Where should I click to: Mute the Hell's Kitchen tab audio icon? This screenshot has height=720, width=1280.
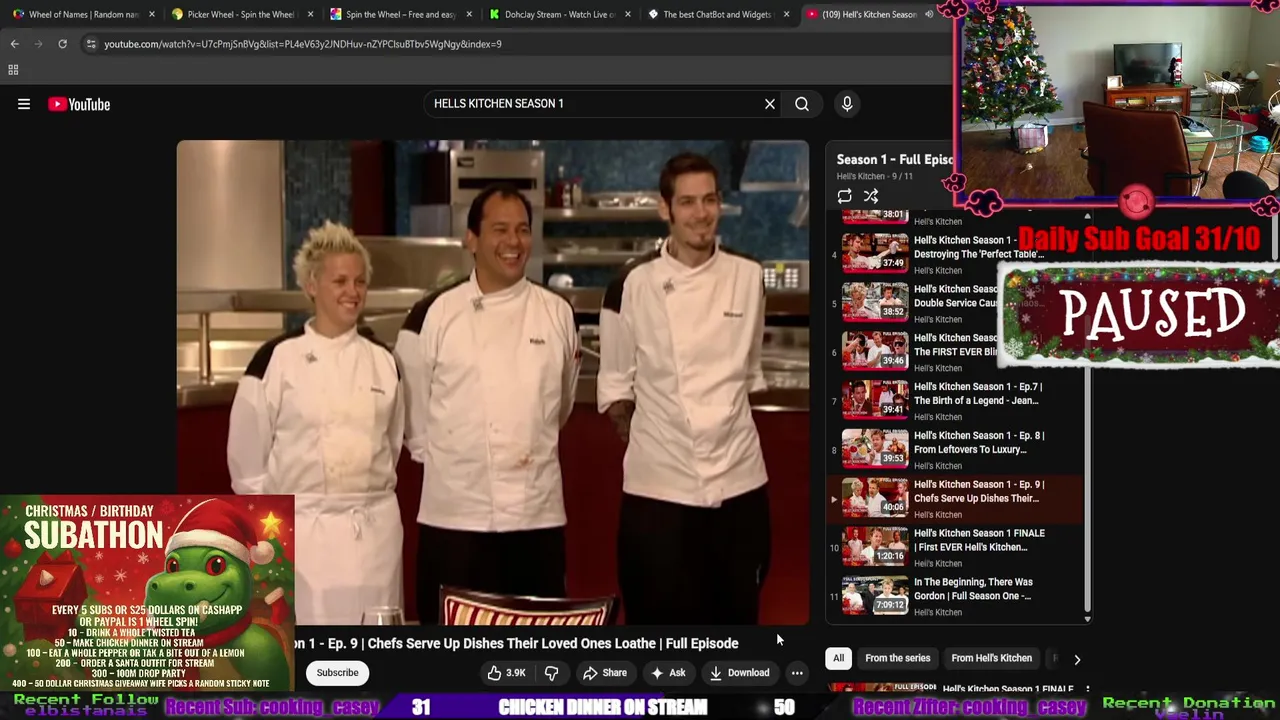coord(929,15)
